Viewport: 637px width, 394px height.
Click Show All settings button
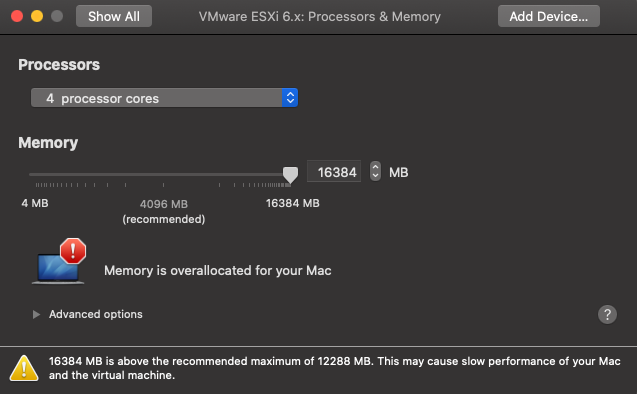[114, 16]
